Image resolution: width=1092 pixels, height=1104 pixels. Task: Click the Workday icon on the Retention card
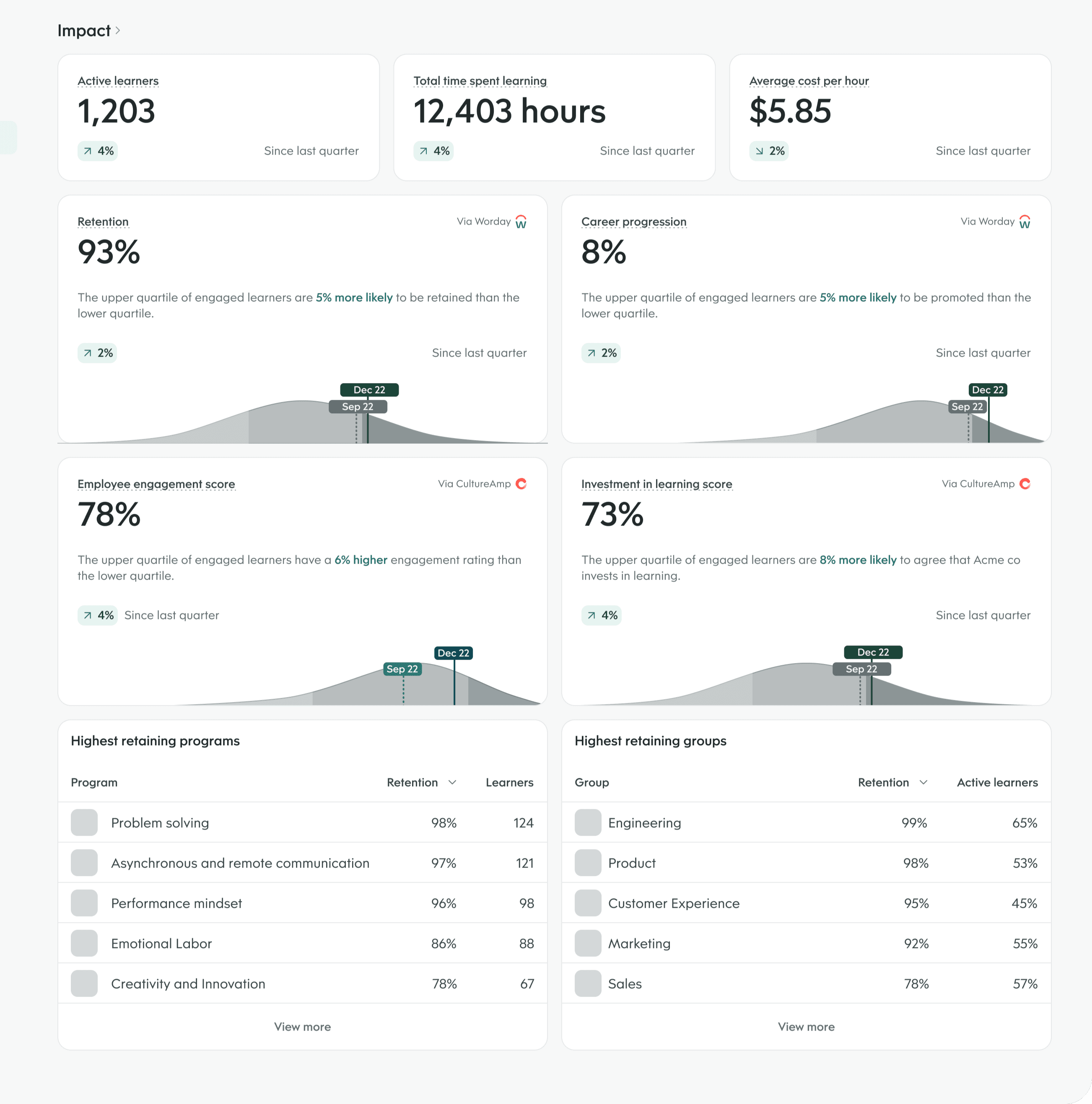(521, 222)
